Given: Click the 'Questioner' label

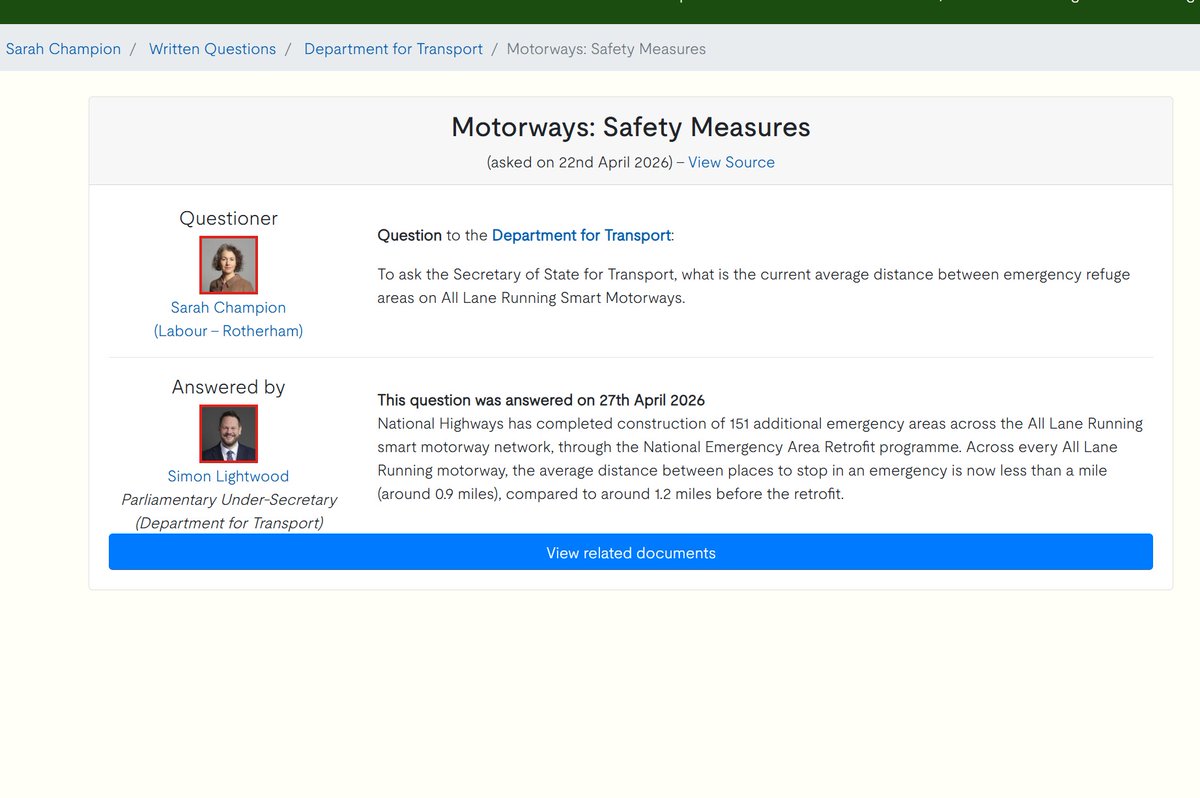Looking at the screenshot, I should tap(228, 218).
